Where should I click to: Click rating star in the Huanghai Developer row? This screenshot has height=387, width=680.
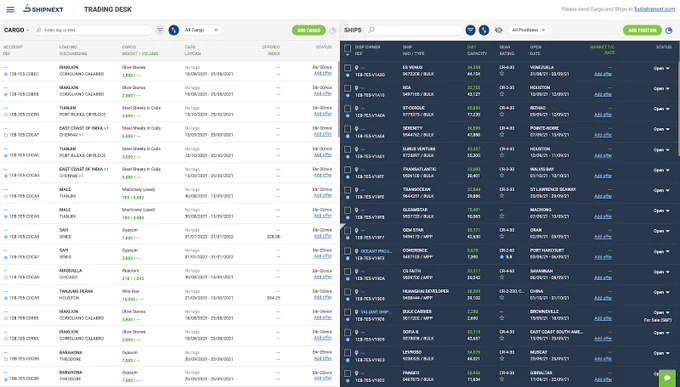(502, 298)
